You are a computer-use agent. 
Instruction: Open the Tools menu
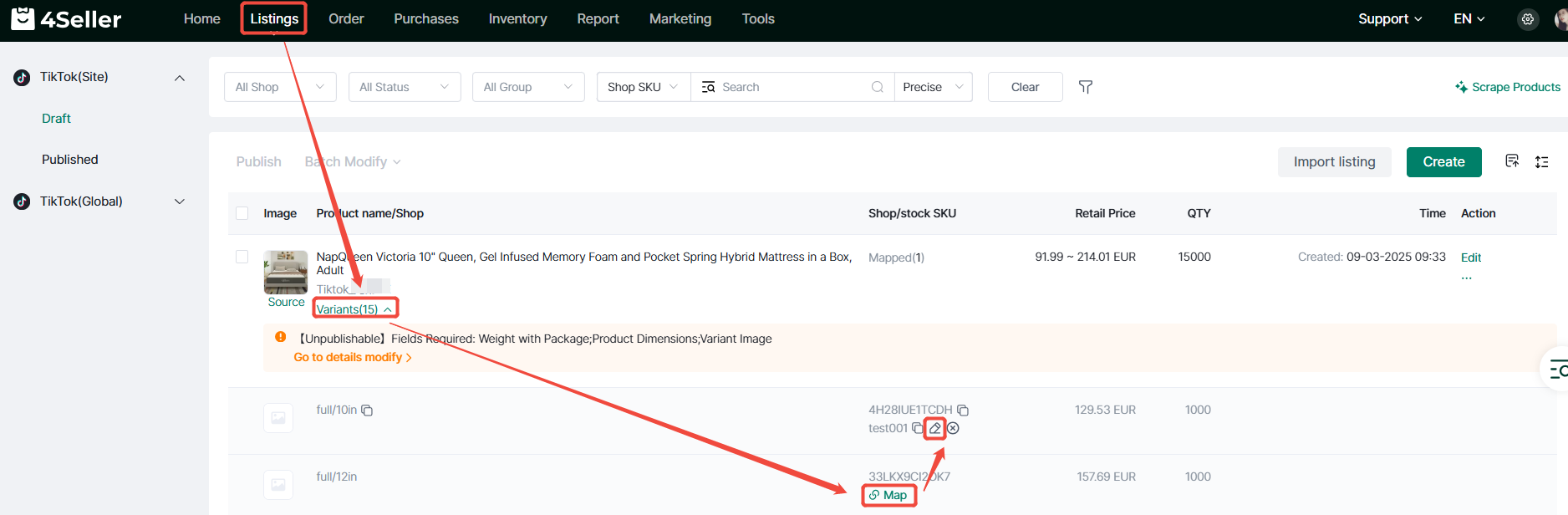click(x=758, y=18)
